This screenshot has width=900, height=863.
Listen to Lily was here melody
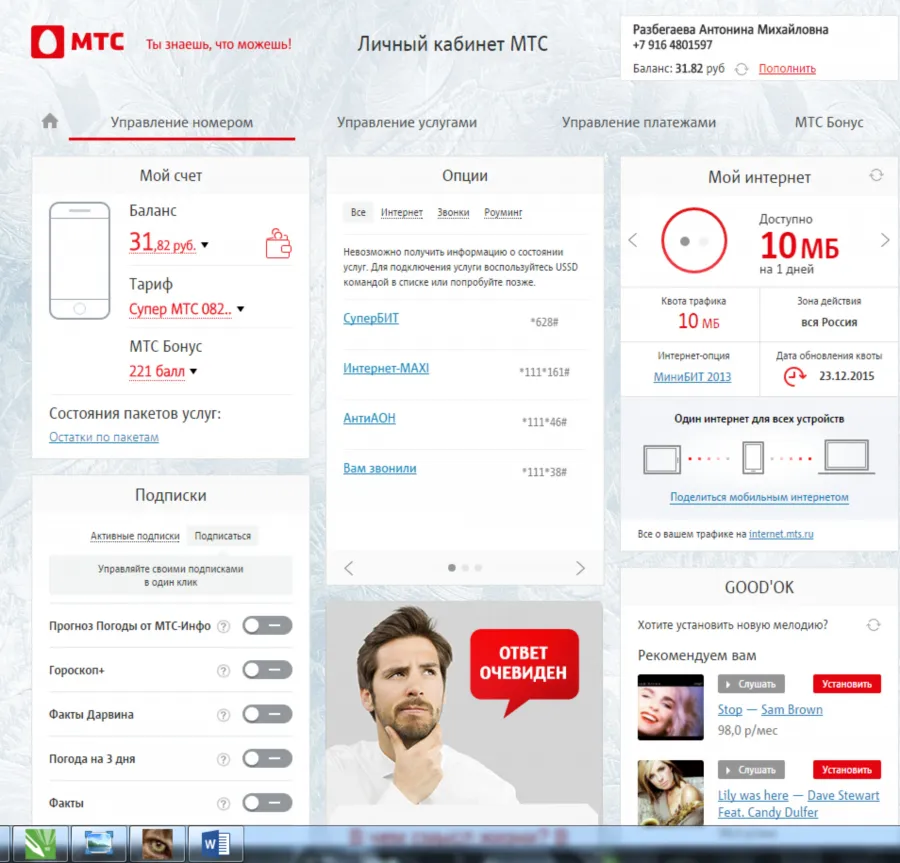pyautogui.click(x=751, y=770)
